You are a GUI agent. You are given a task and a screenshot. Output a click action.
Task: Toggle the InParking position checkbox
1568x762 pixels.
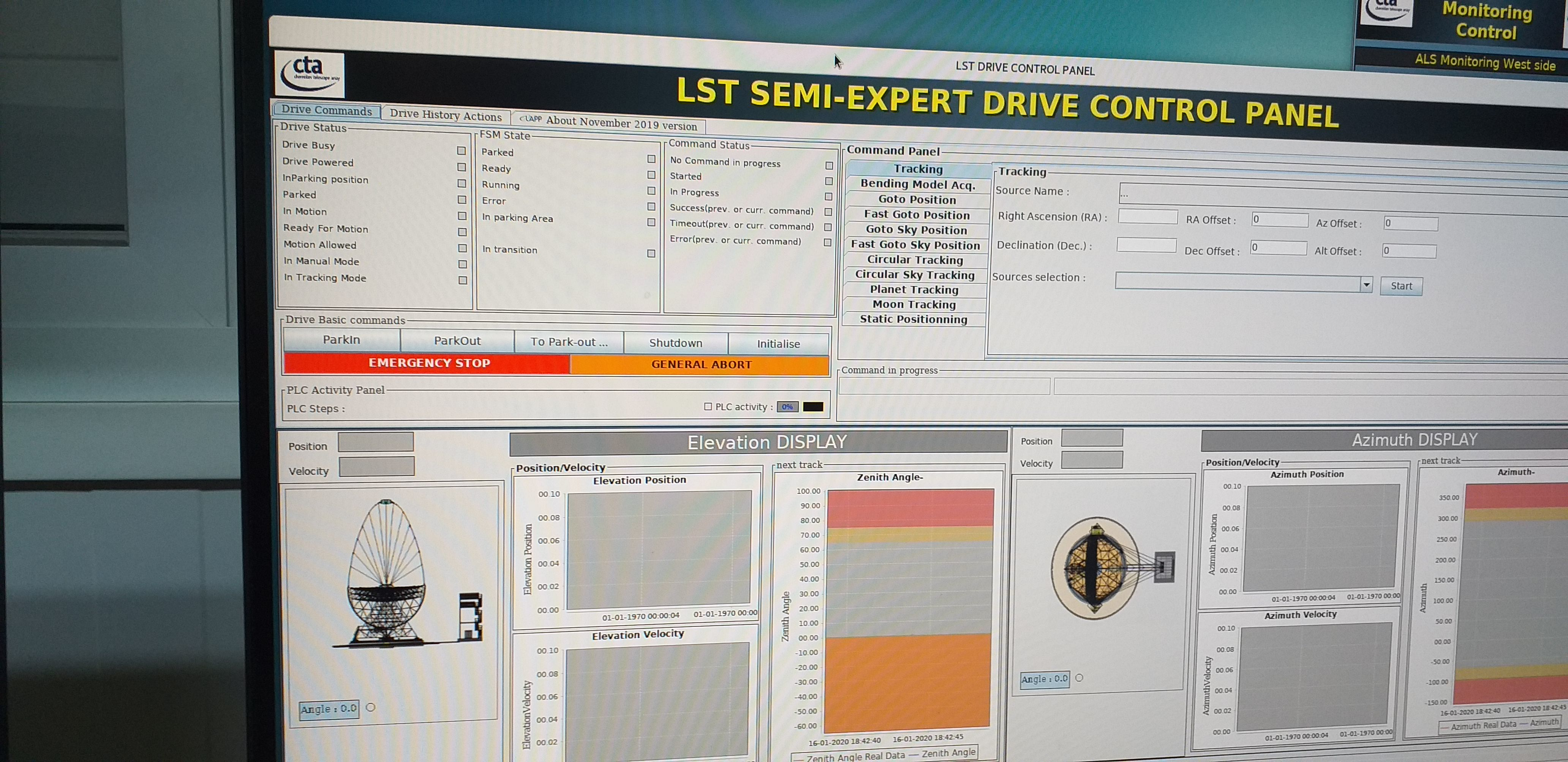pyautogui.click(x=462, y=183)
